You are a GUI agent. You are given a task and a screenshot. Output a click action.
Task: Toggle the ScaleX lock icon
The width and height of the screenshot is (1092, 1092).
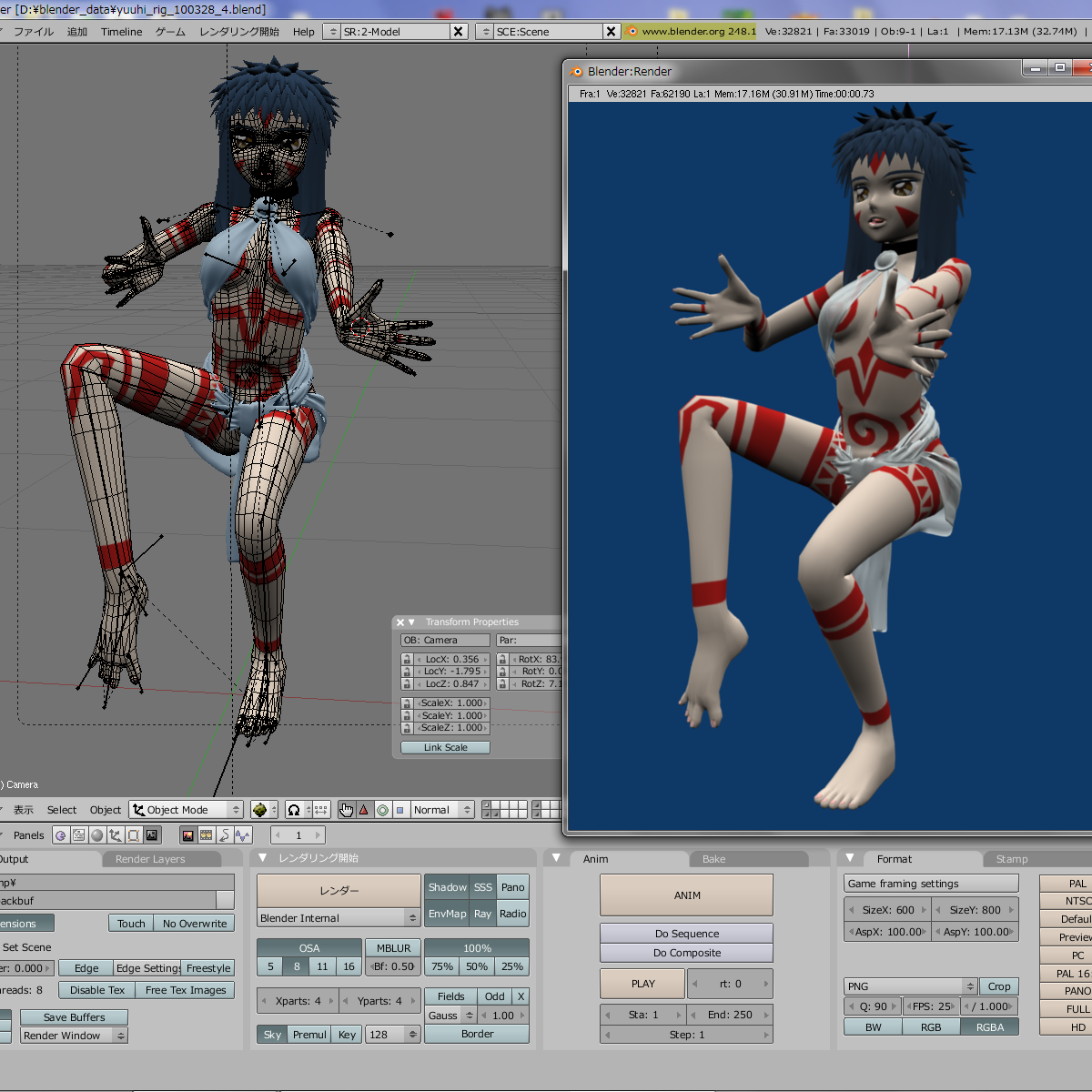(x=407, y=703)
